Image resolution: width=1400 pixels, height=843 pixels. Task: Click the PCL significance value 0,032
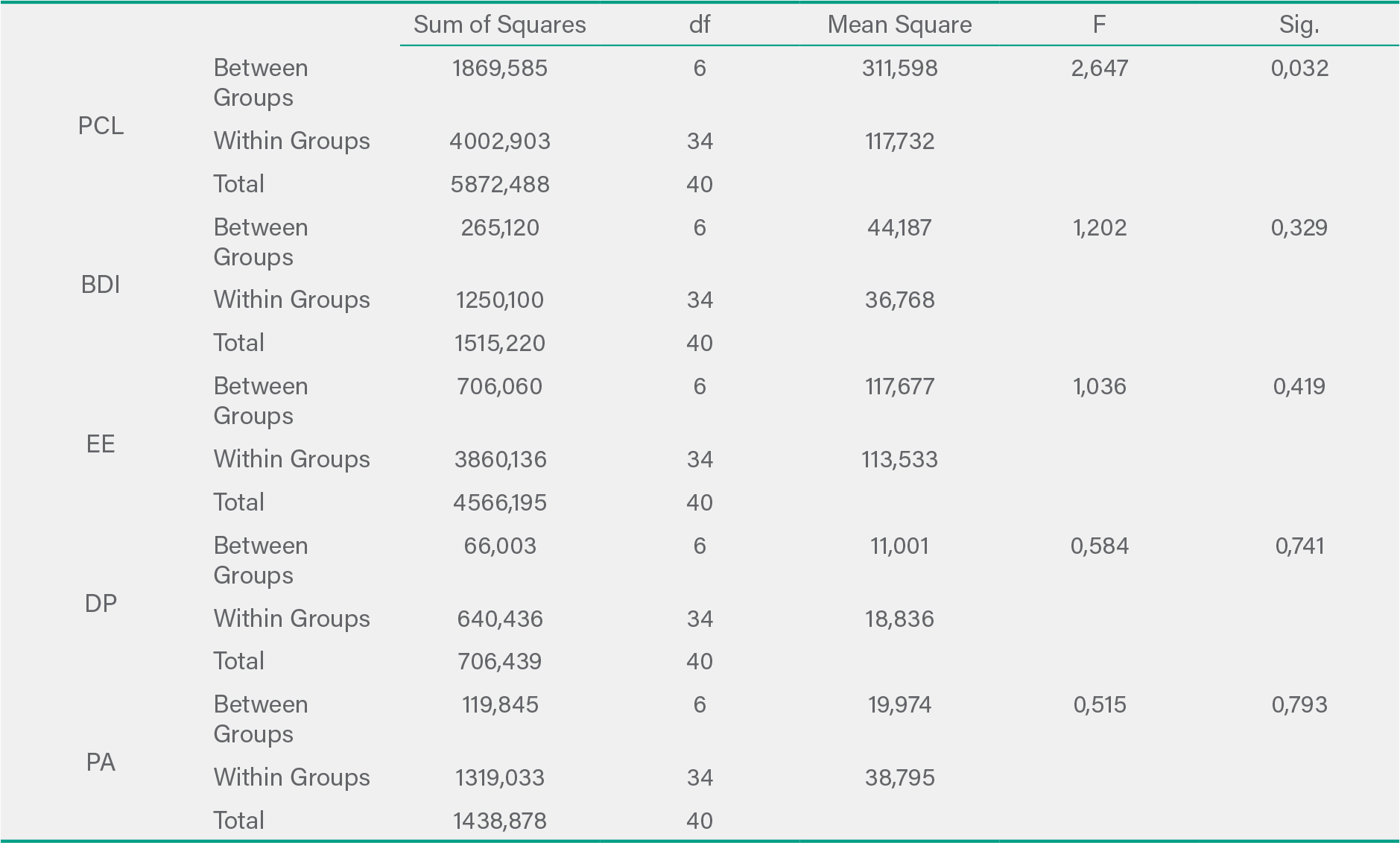pyautogui.click(x=1299, y=69)
